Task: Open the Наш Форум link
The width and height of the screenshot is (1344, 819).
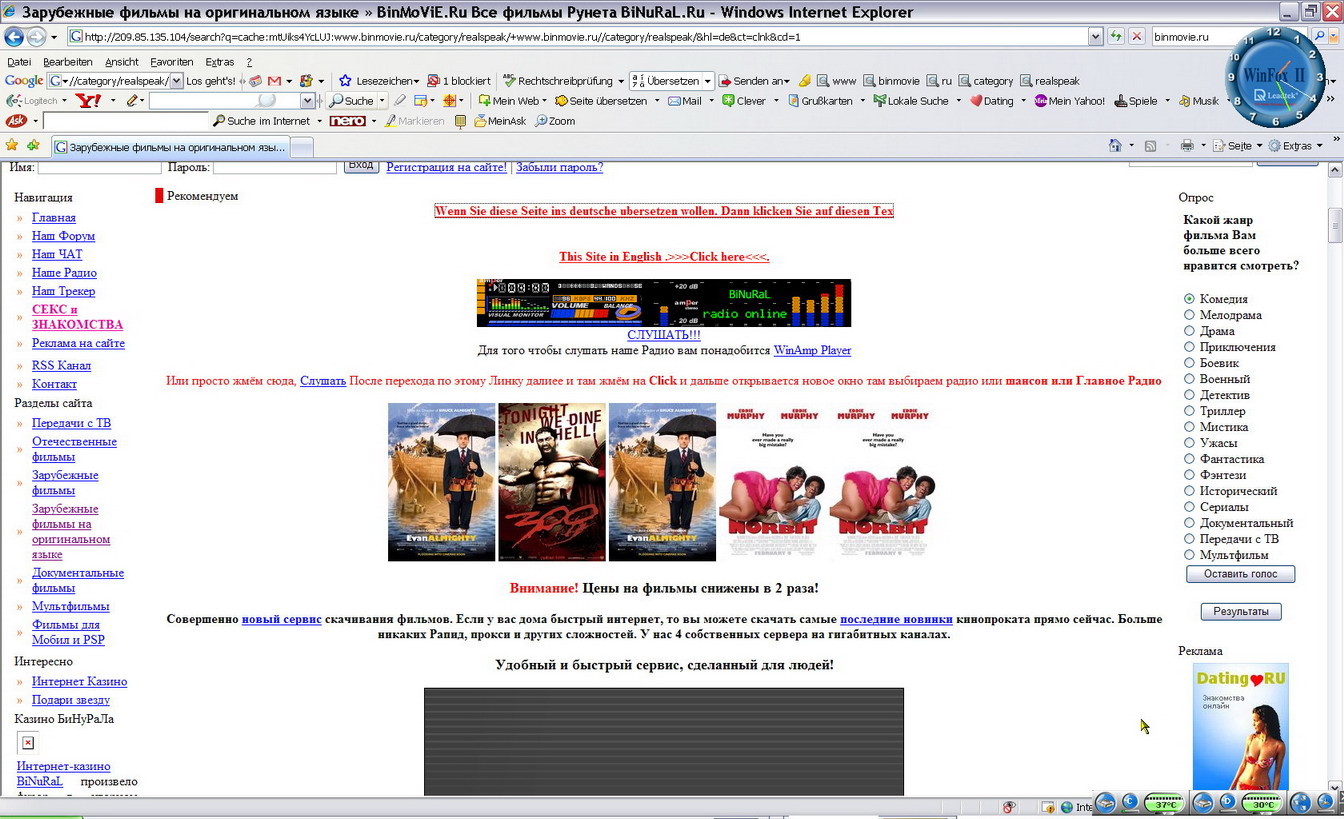Action: pos(63,236)
